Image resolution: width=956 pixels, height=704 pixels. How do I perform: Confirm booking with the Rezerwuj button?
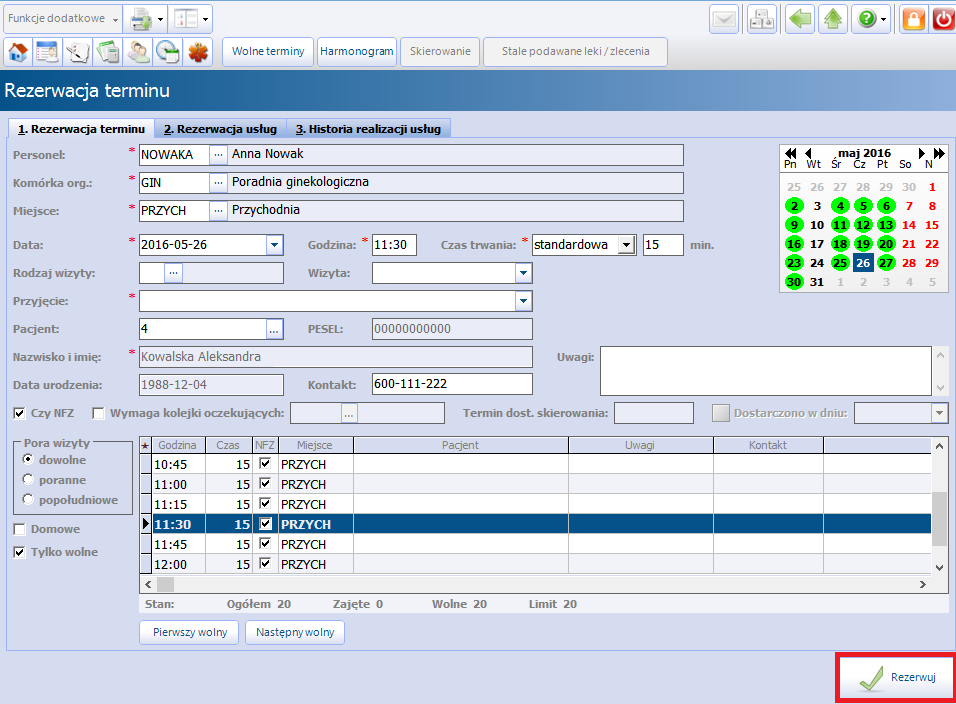(896, 678)
